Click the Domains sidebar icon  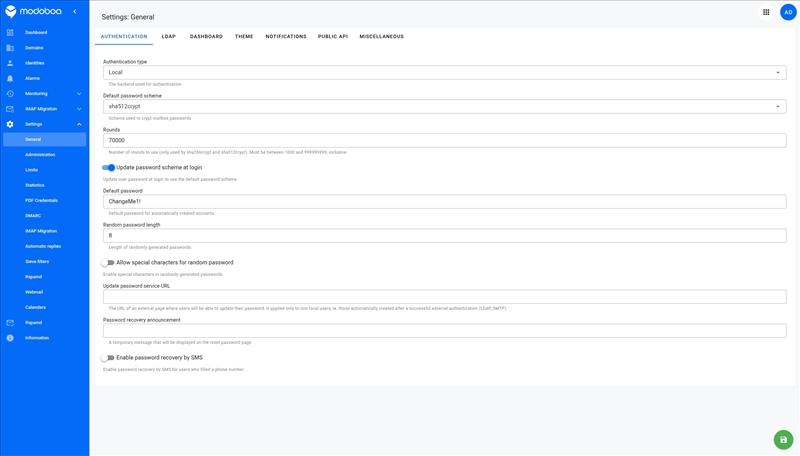click(x=10, y=48)
